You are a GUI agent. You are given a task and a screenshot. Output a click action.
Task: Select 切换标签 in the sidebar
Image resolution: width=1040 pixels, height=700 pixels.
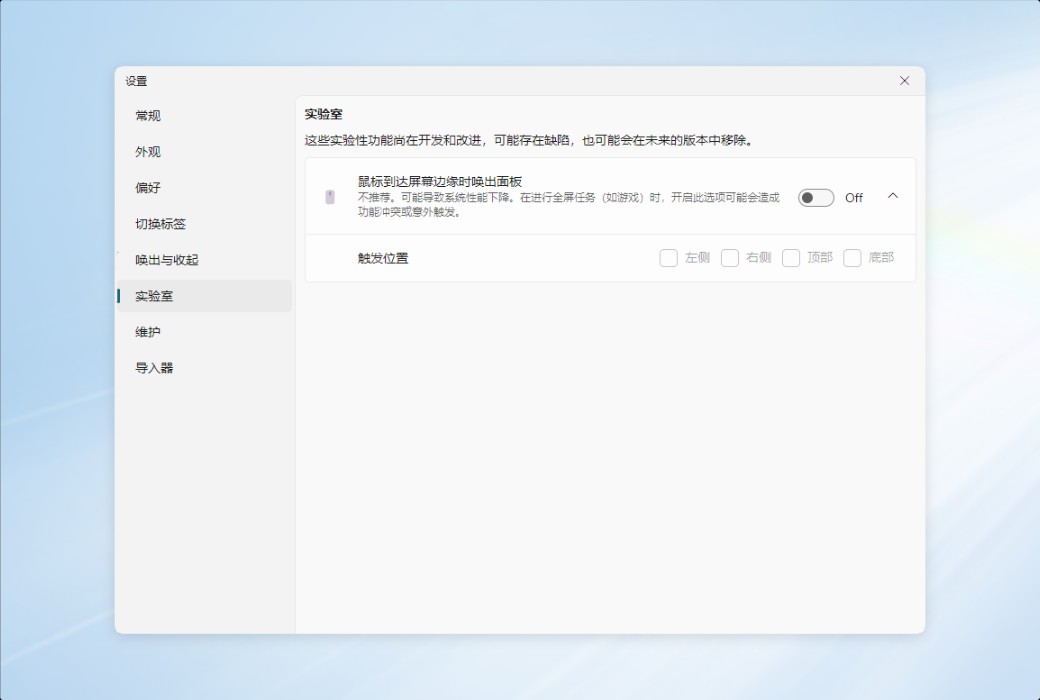pos(204,224)
